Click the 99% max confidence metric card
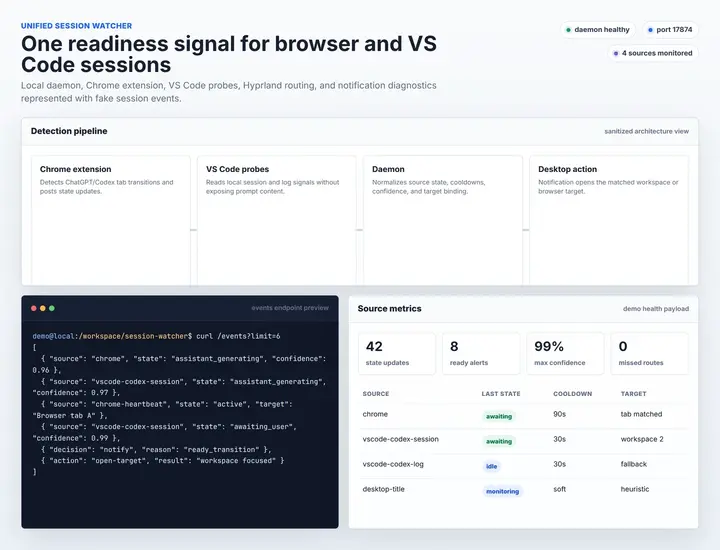The width and height of the screenshot is (720, 550). coord(565,354)
